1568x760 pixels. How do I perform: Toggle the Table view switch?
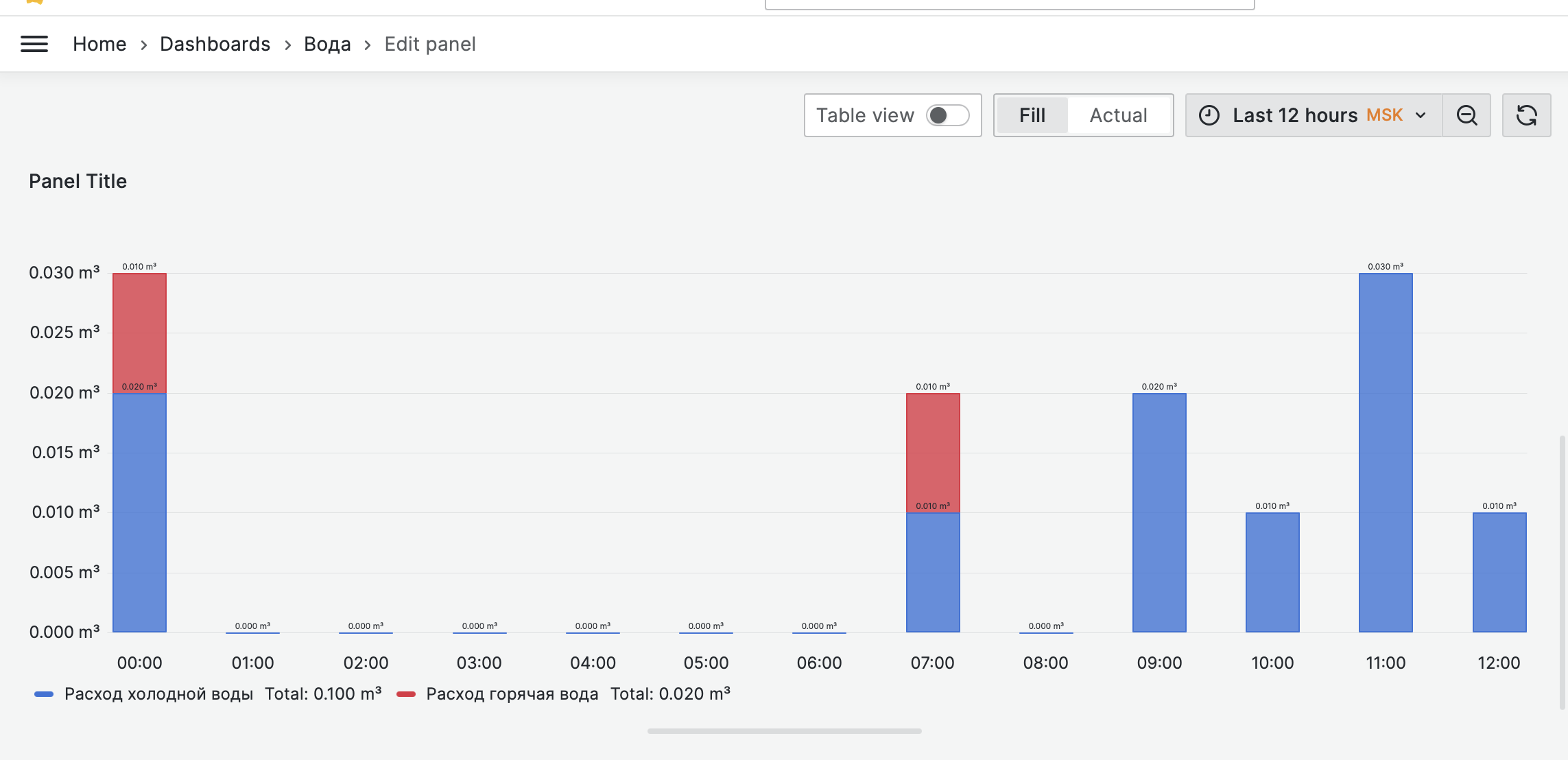pos(947,115)
